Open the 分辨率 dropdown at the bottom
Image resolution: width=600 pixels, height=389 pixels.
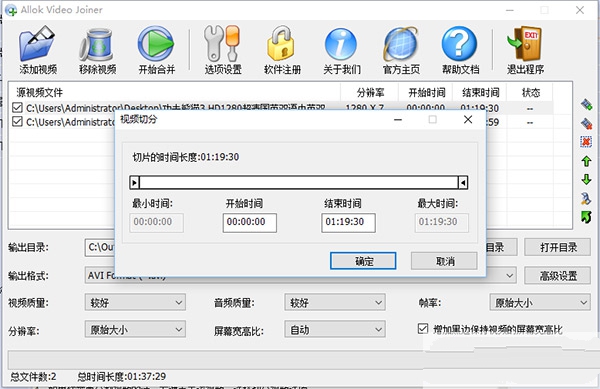[135, 329]
